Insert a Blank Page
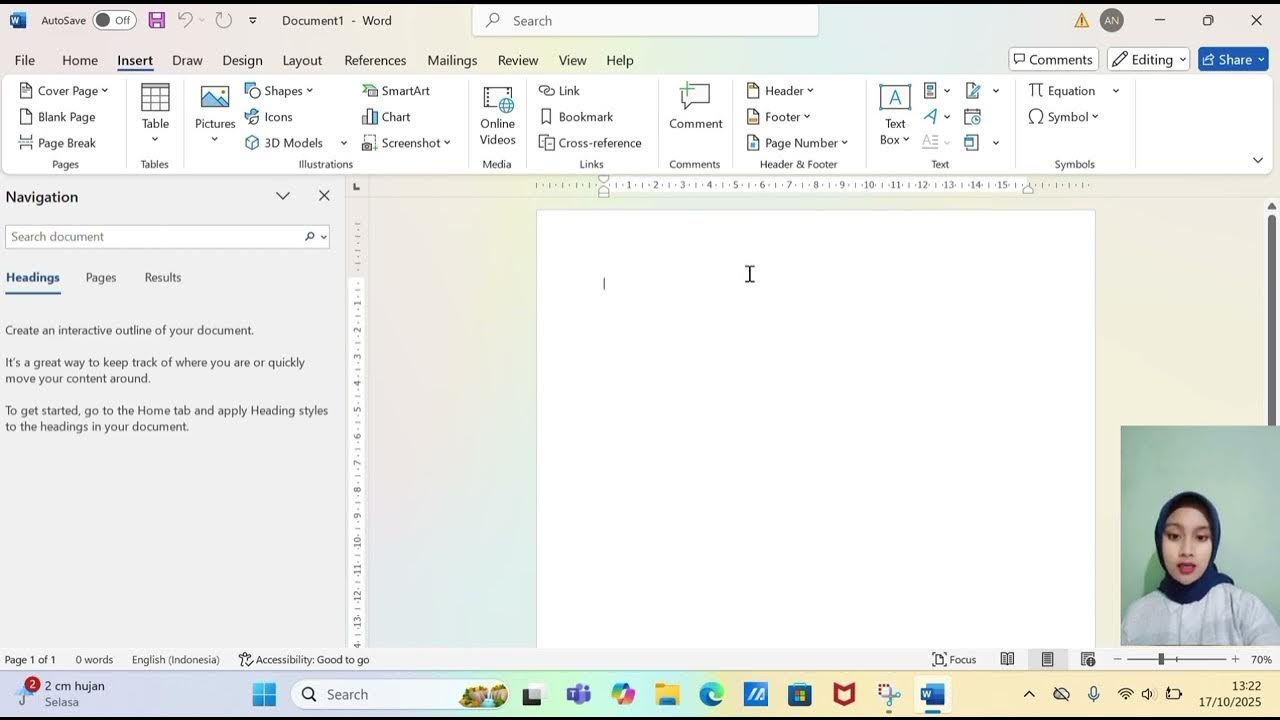1280x720 pixels. point(57,117)
